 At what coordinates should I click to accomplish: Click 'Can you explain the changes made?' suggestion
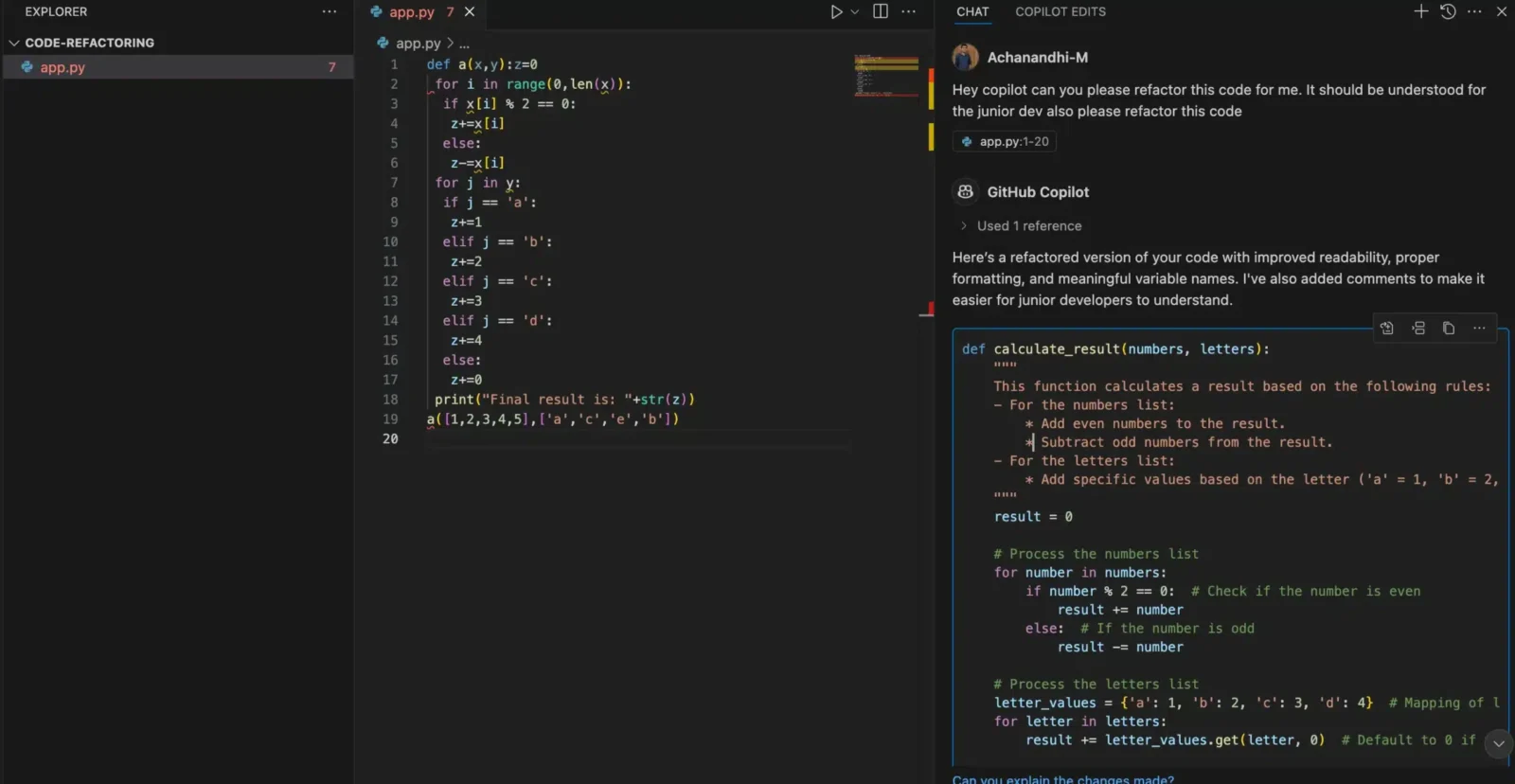click(x=1062, y=779)
